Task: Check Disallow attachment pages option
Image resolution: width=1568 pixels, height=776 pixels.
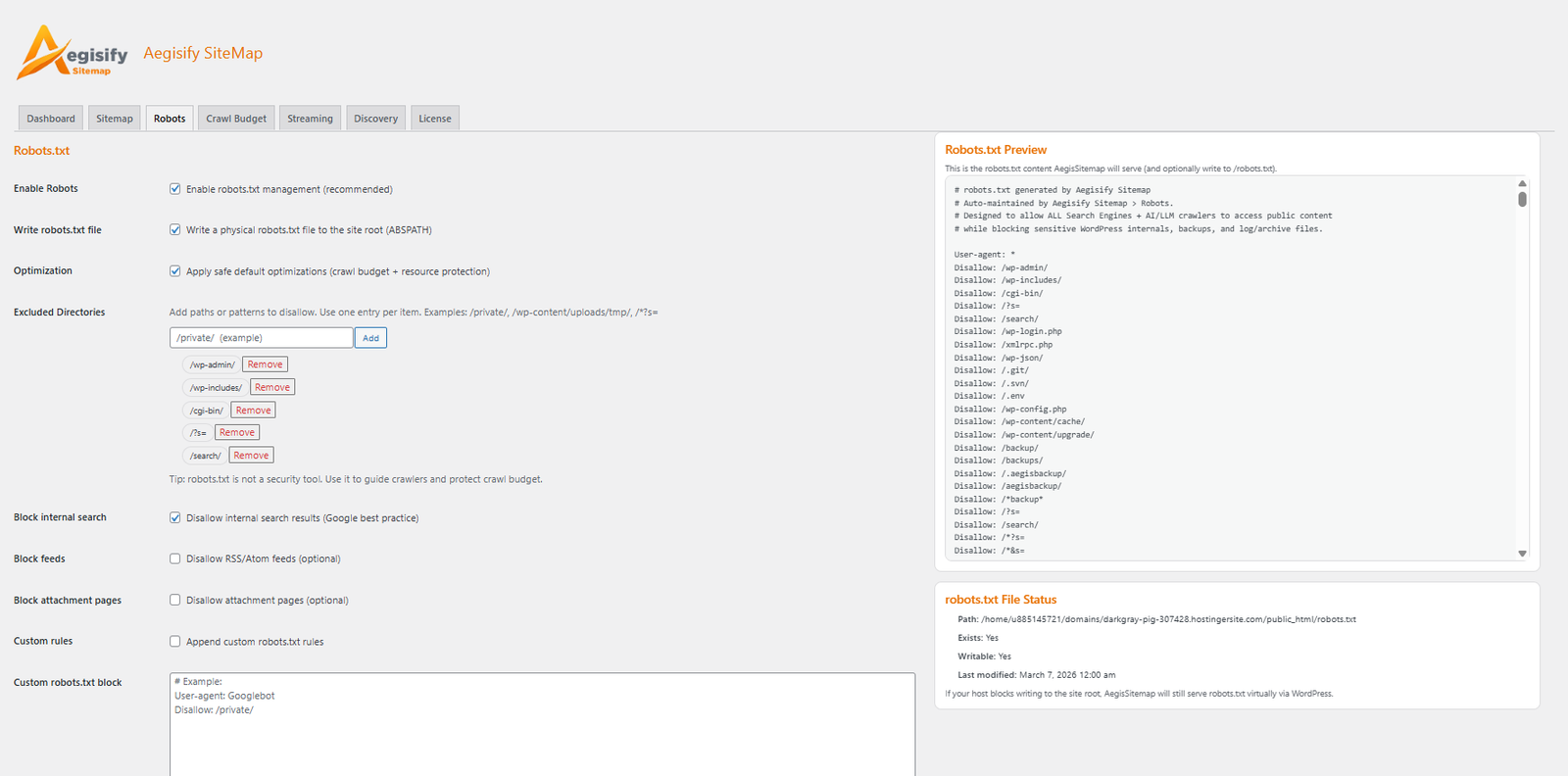Action: [175, 601]
